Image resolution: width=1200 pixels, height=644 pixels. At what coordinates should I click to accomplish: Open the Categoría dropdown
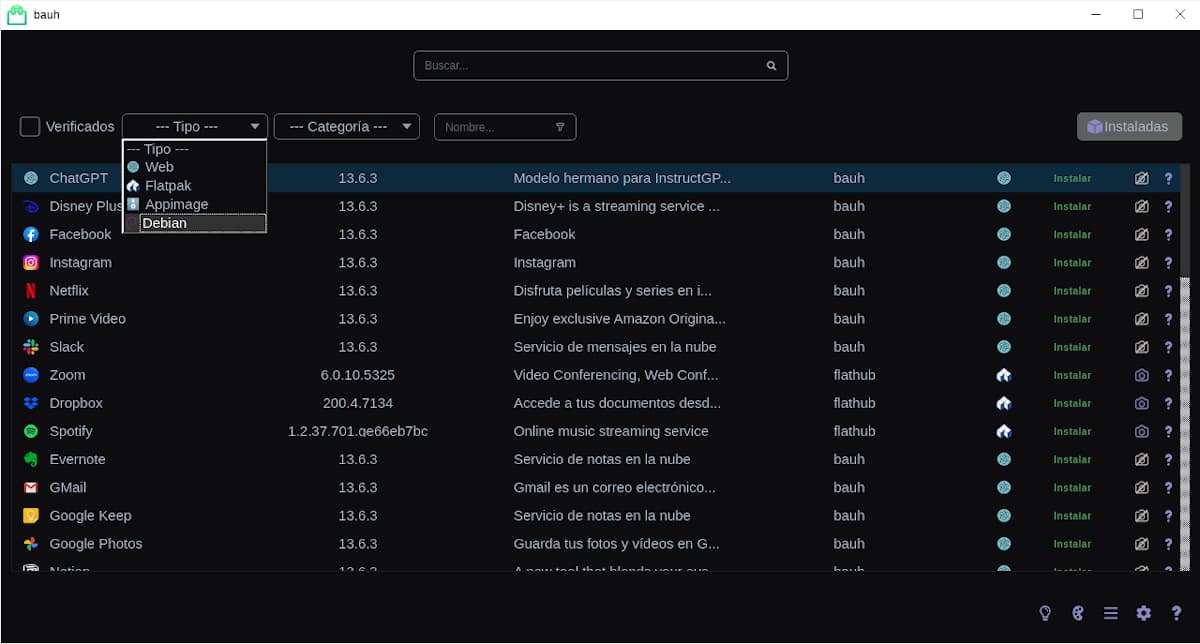click(x=346, y=127)
